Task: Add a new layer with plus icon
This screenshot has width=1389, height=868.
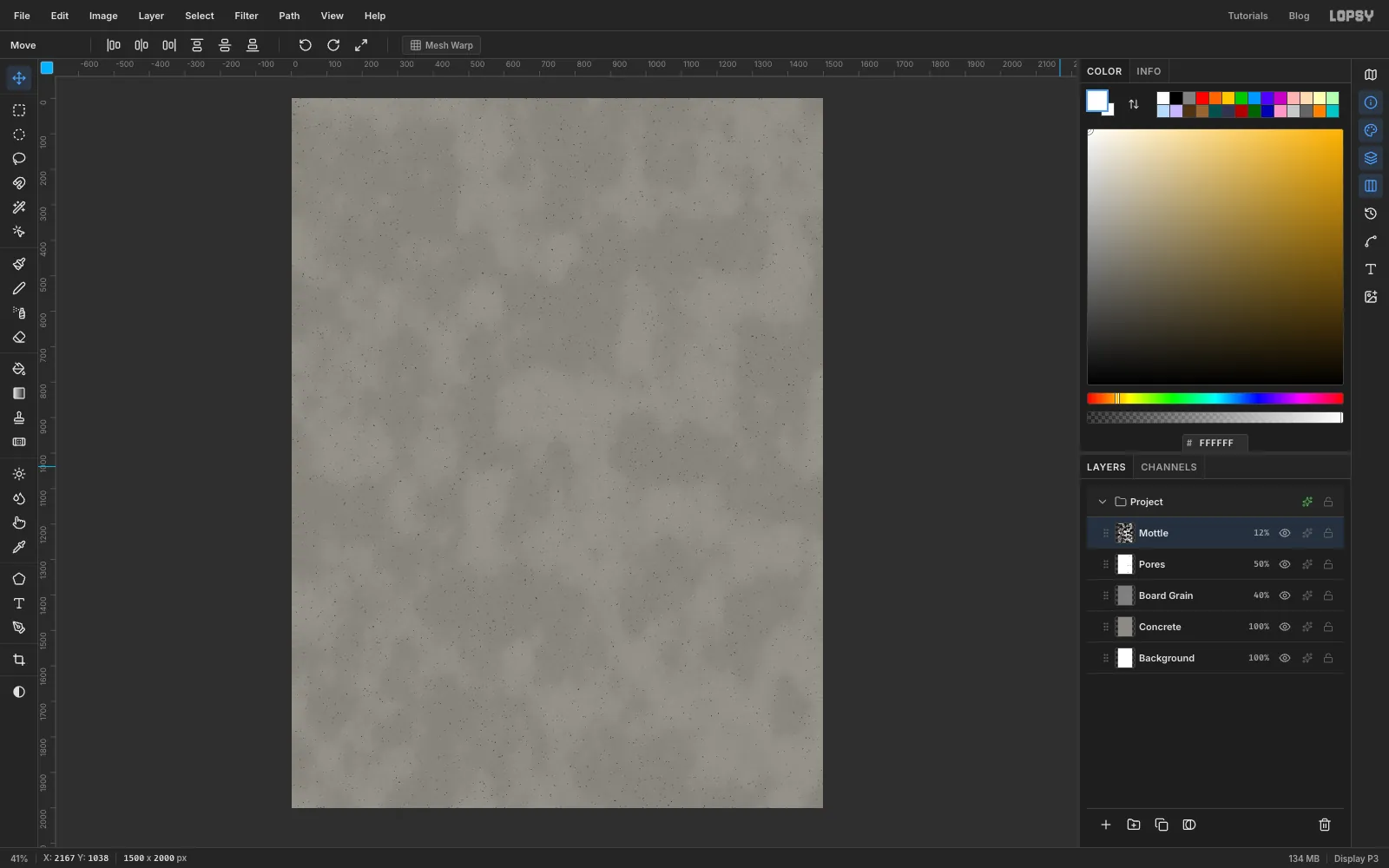Action: tap(1106, 825)
